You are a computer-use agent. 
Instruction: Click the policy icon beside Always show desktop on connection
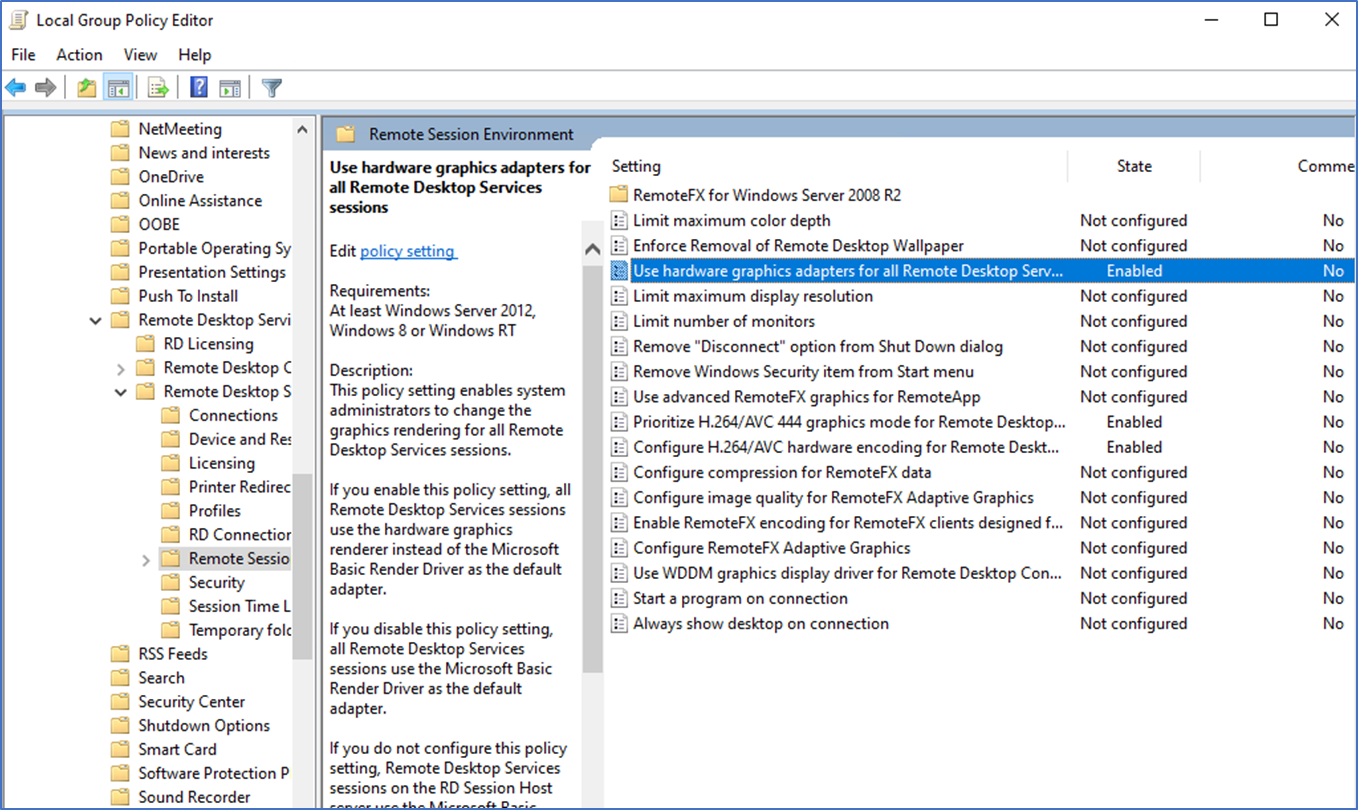[x=620, y=624]
